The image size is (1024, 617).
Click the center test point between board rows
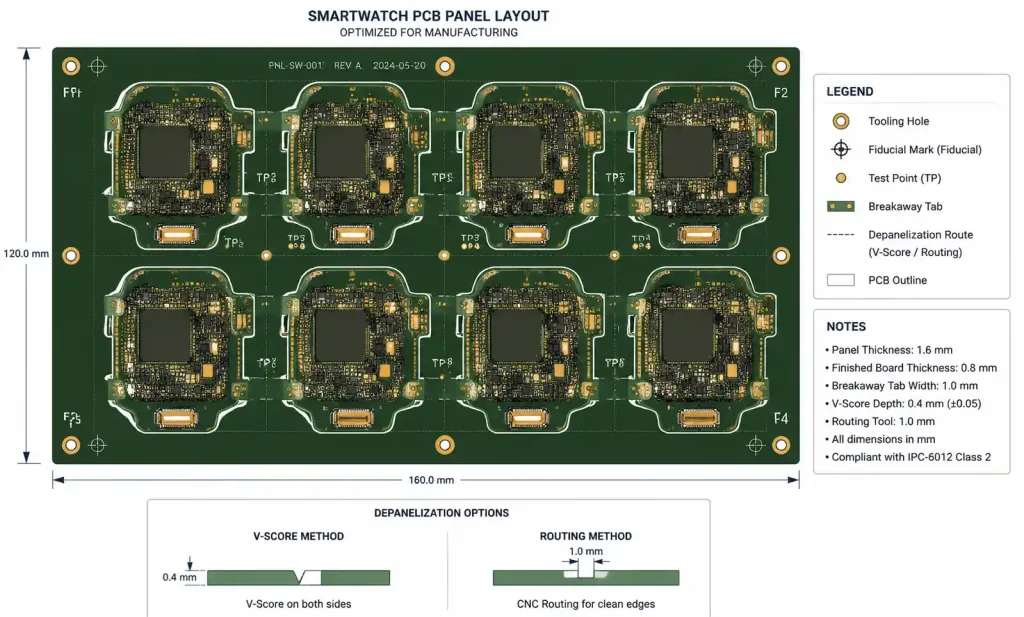(x=444, y=255)
